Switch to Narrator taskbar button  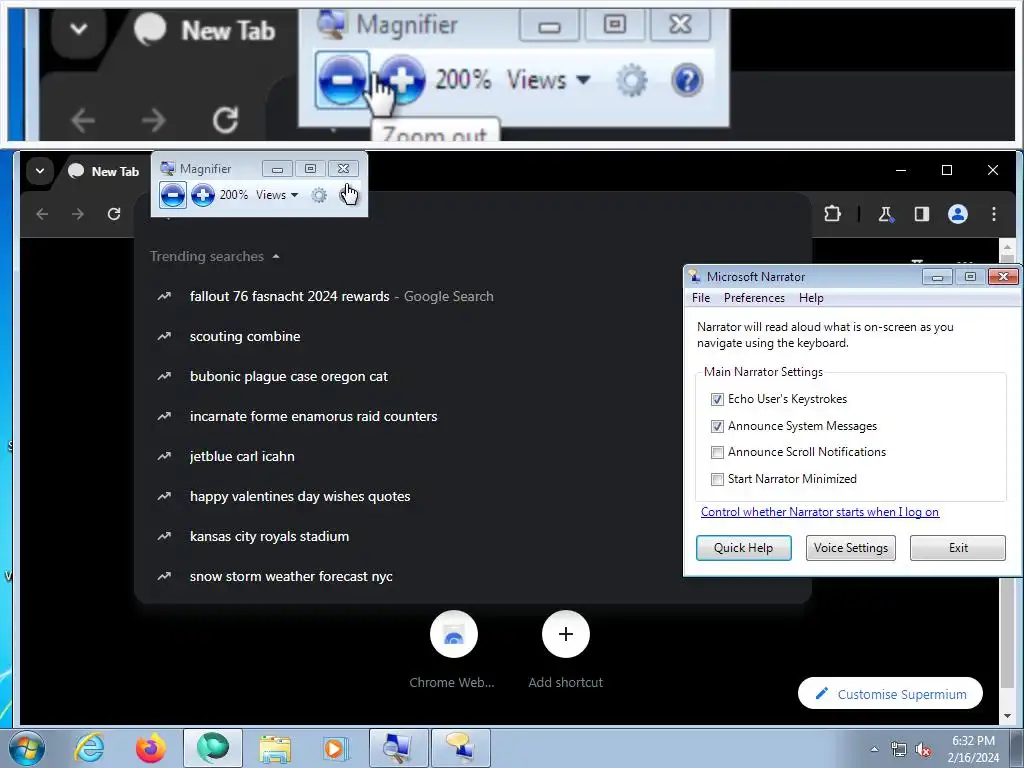tap(460, 748)
